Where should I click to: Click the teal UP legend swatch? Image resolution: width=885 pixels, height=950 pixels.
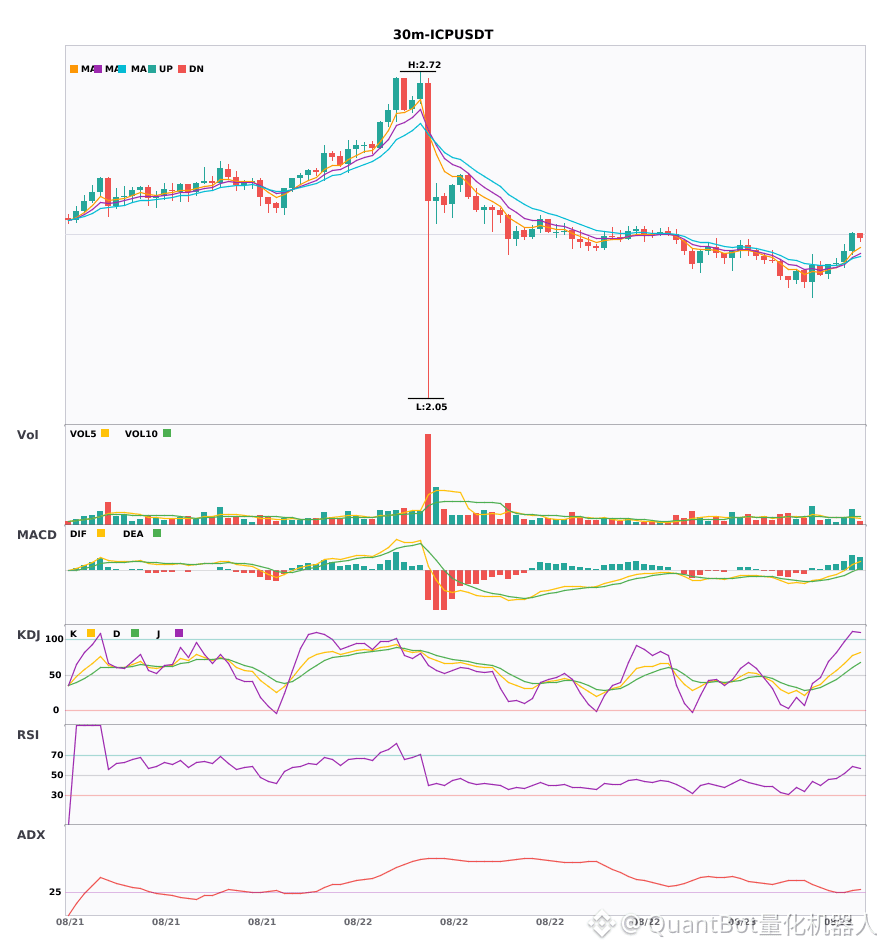click(152, 69)
